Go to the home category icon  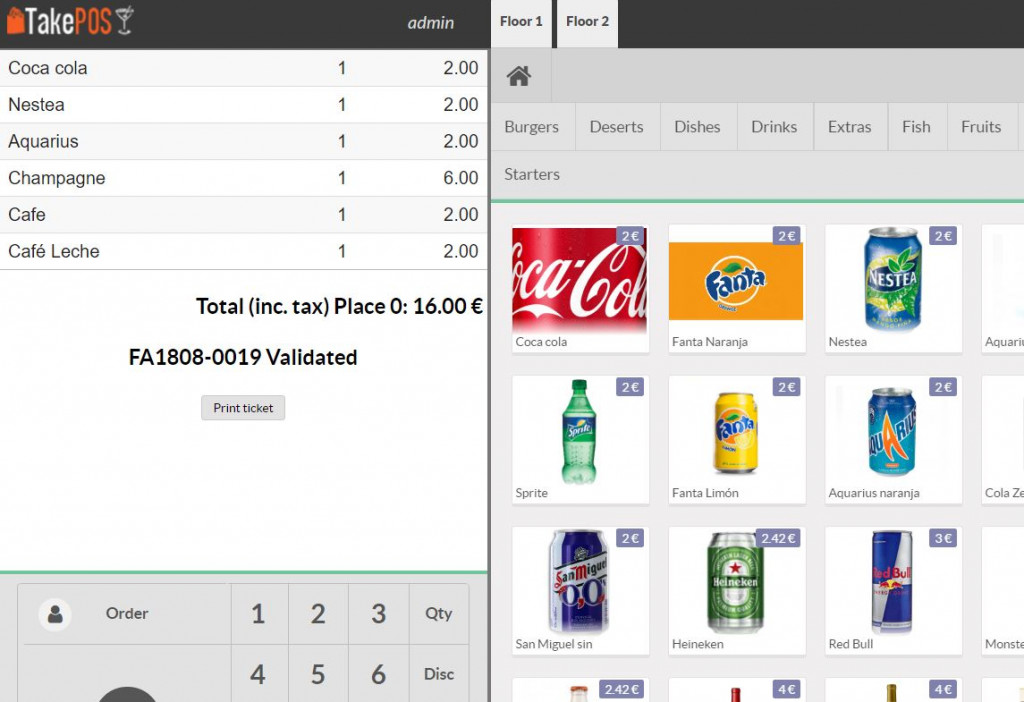[518, 76]
